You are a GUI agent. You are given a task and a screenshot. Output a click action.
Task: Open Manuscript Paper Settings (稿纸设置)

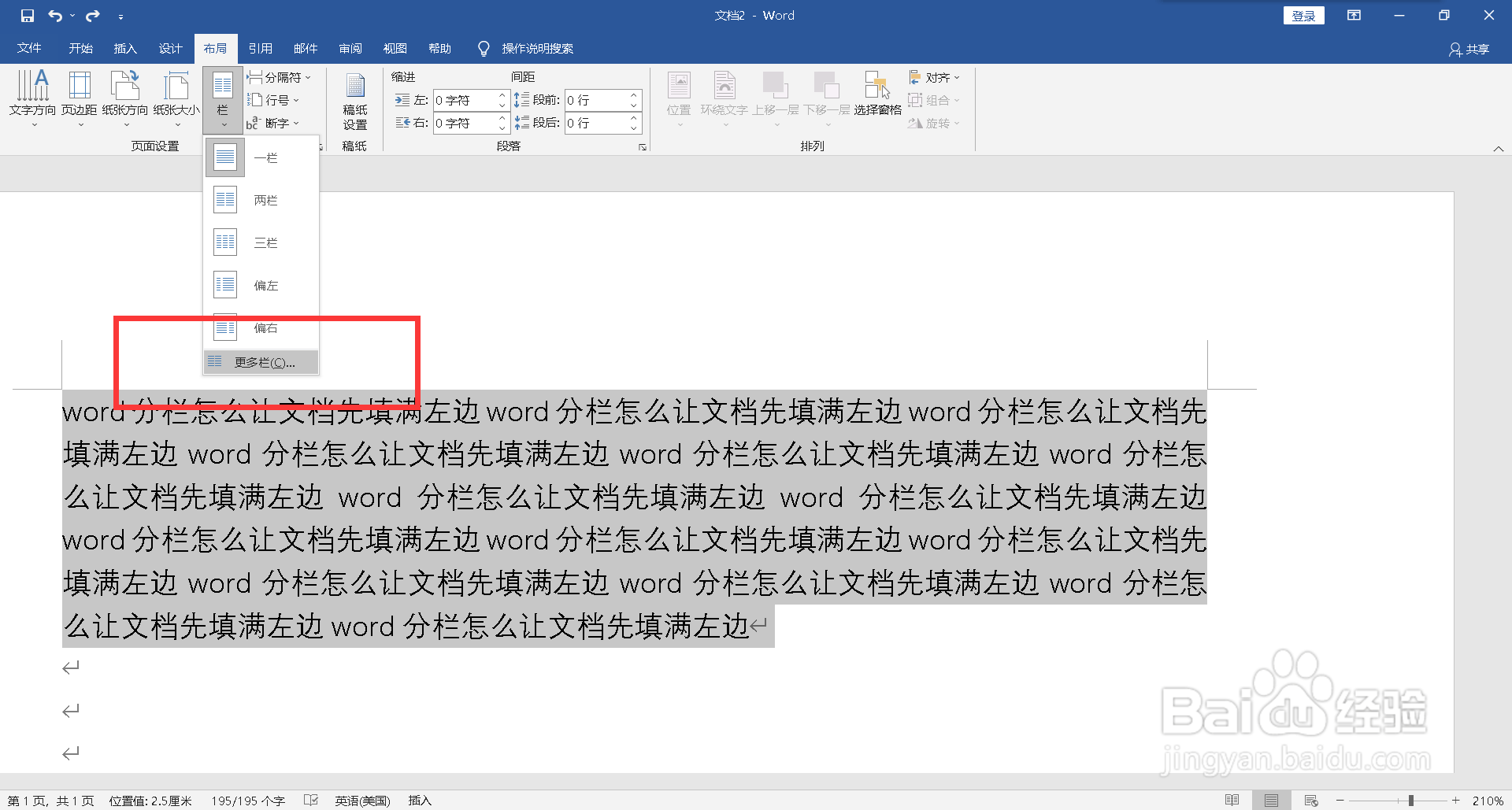[x=355, y=101]
